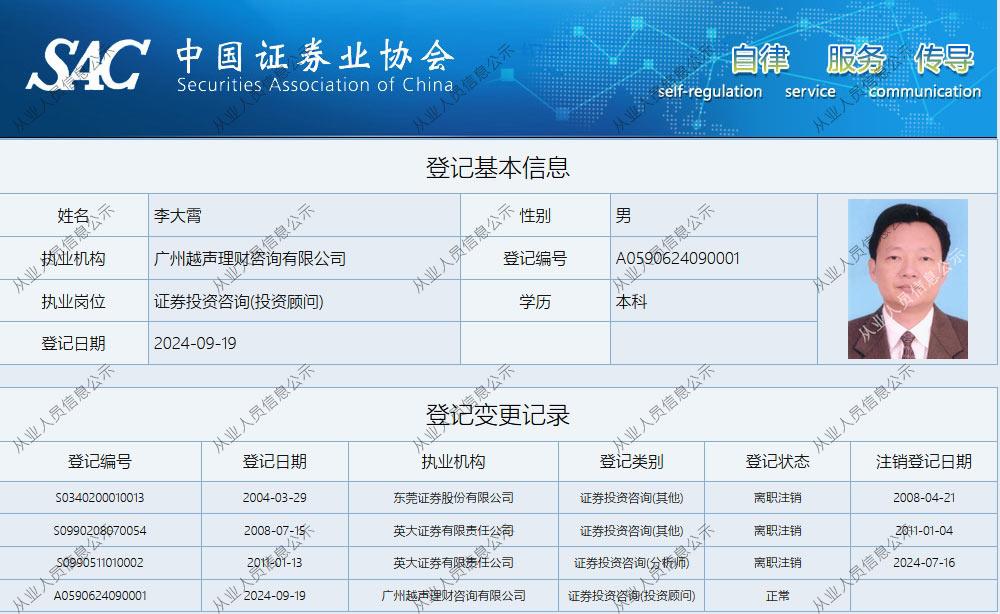Select the name value 李大霄
This screenshot has height=614, width=1000.
click(178, 216)
